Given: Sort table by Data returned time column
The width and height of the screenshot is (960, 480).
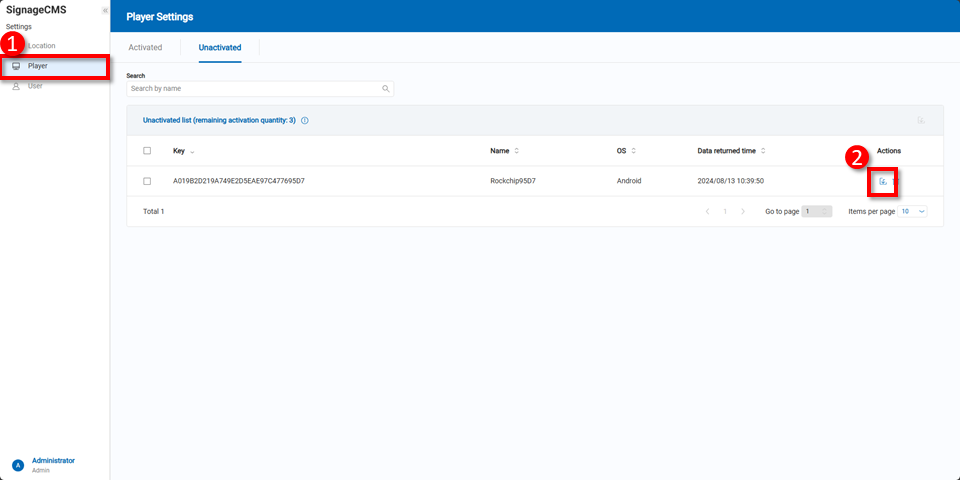Looking at the screenshot, I should [732, 151].
